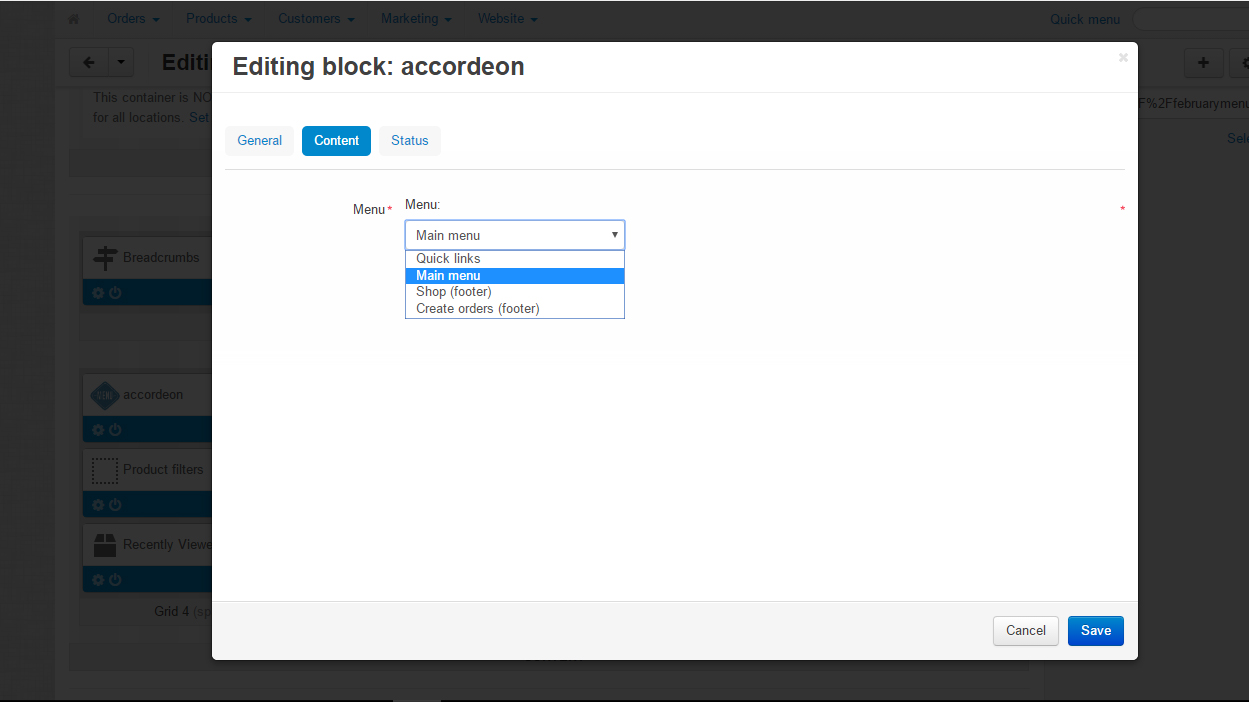Close the Editing block dialog with X
Image resolution: width=1249 pixels, height=702 pixels.
tap(1123, 58)
